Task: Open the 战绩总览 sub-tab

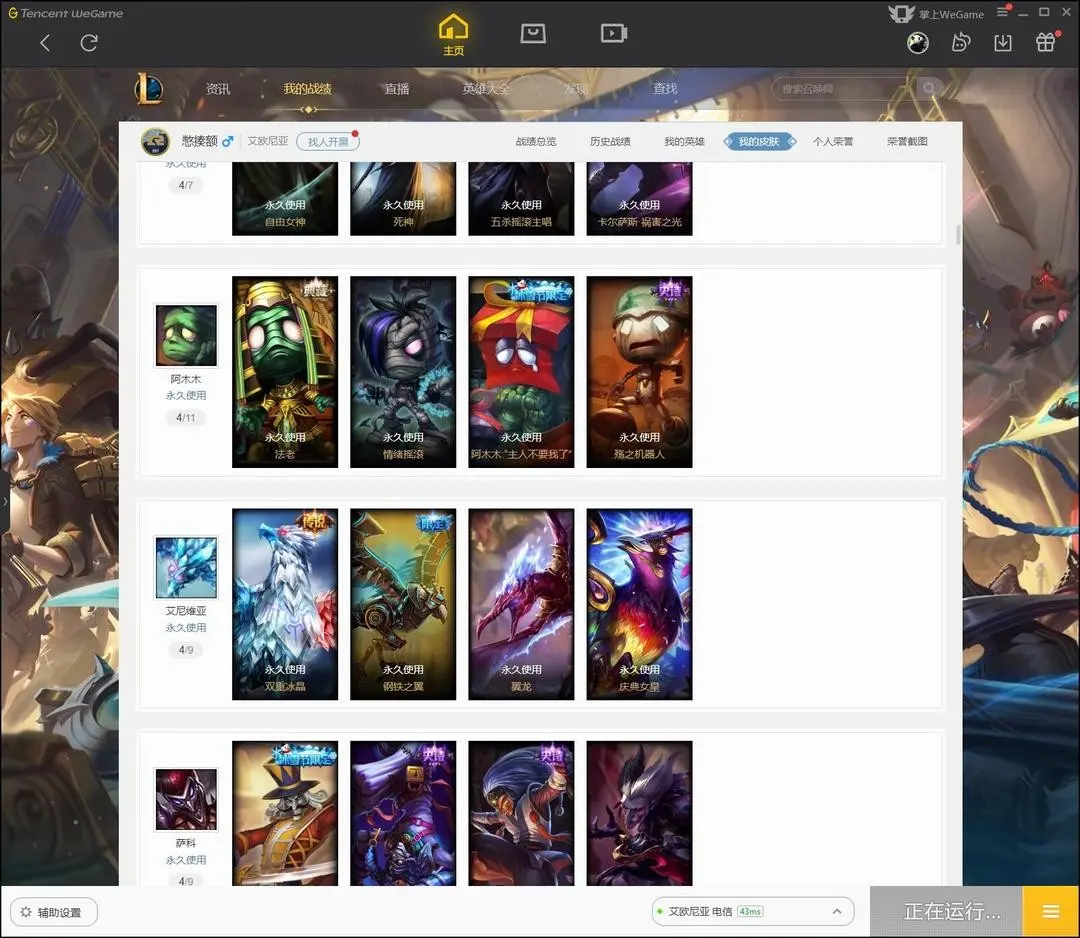Action: tap(536, 142)
